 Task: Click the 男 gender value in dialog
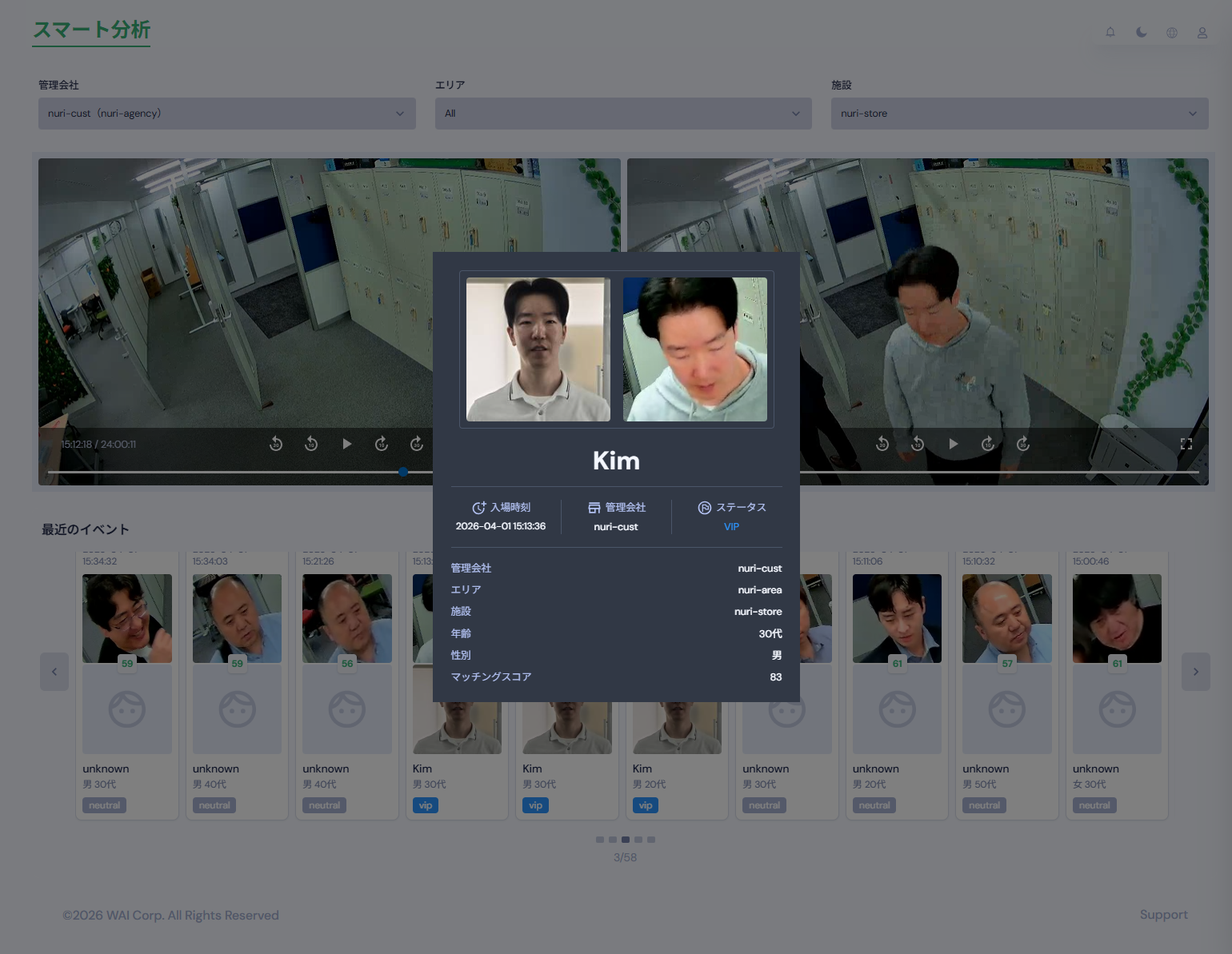(x=777, y=655)
